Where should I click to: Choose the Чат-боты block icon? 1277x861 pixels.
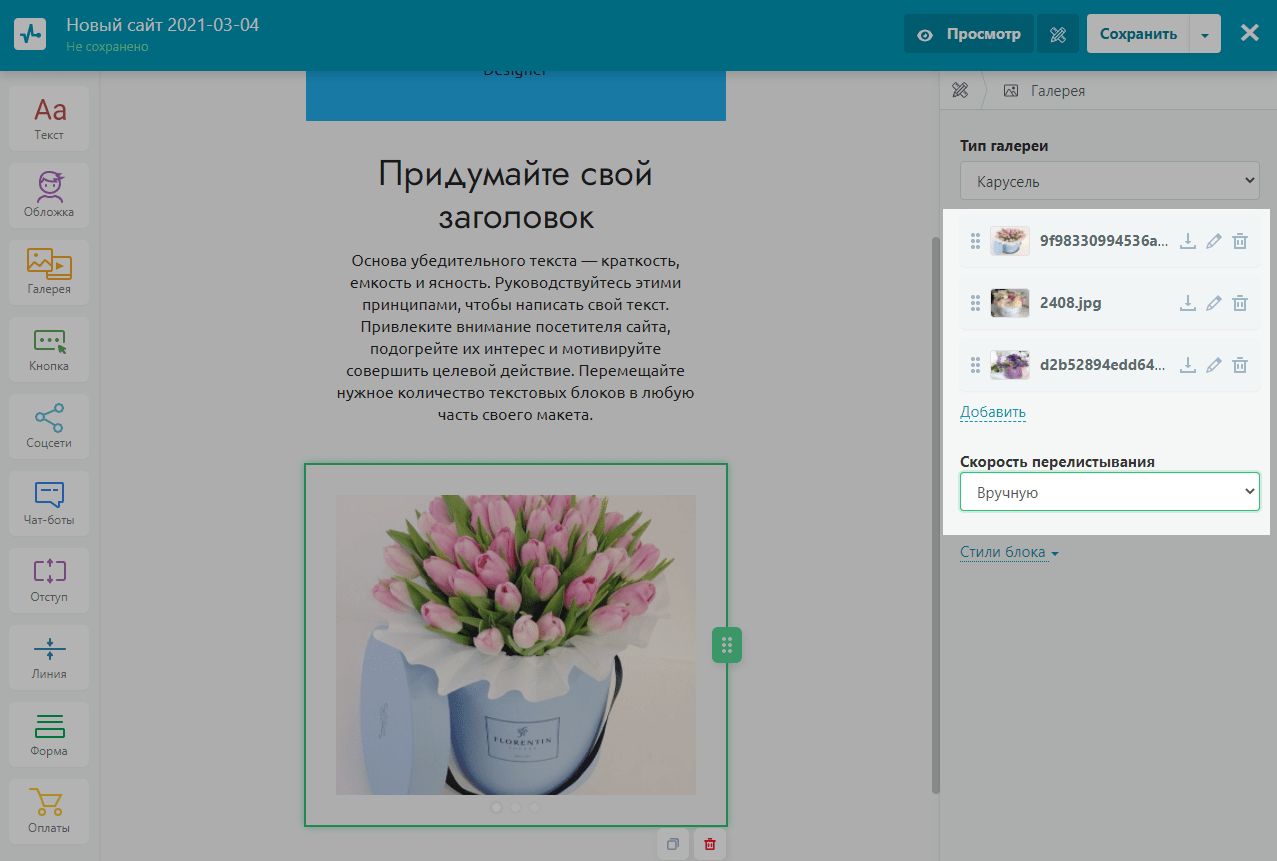point(49,503)
